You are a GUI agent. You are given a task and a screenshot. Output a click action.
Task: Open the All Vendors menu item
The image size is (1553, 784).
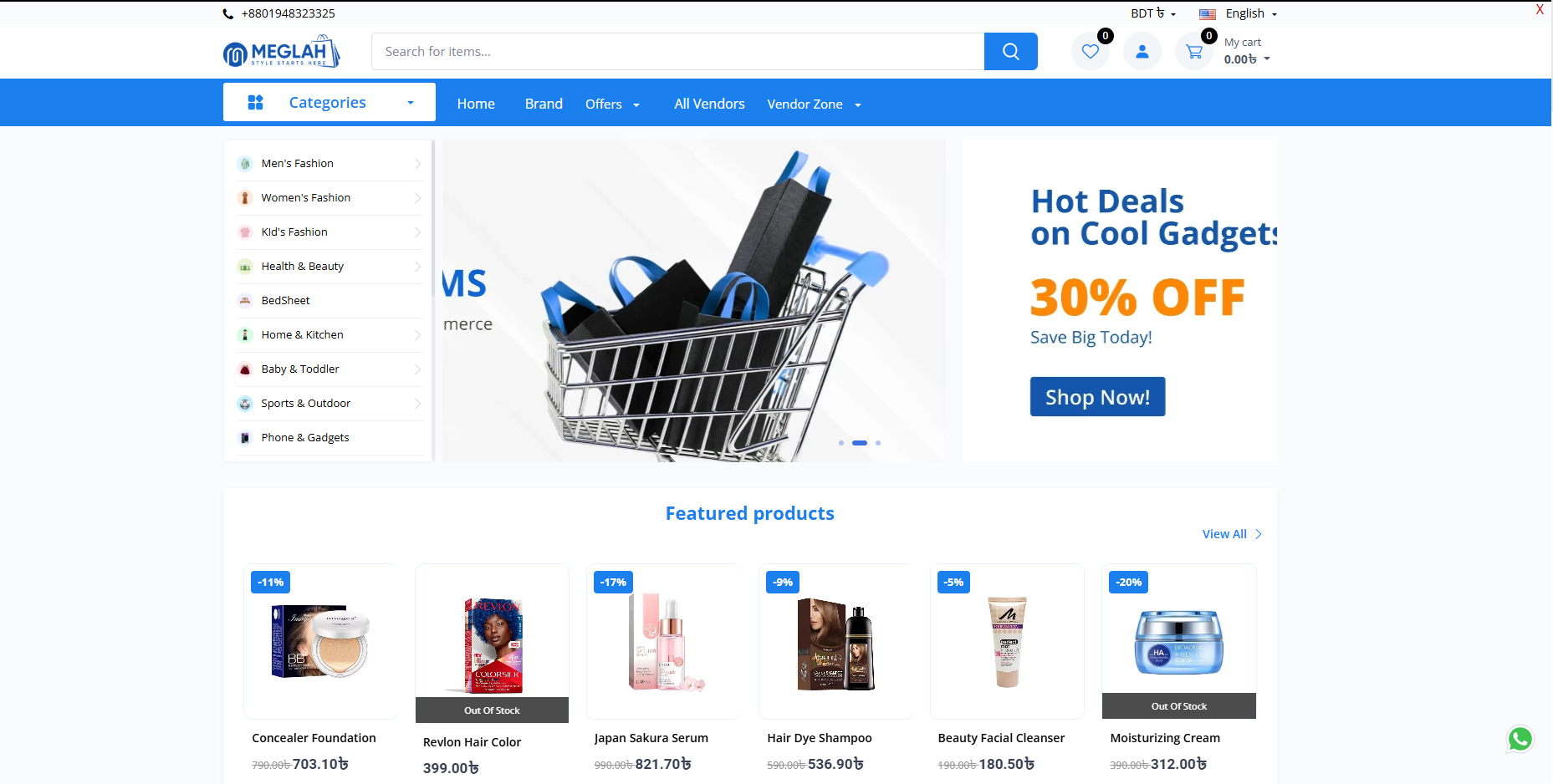coord(709,104)
